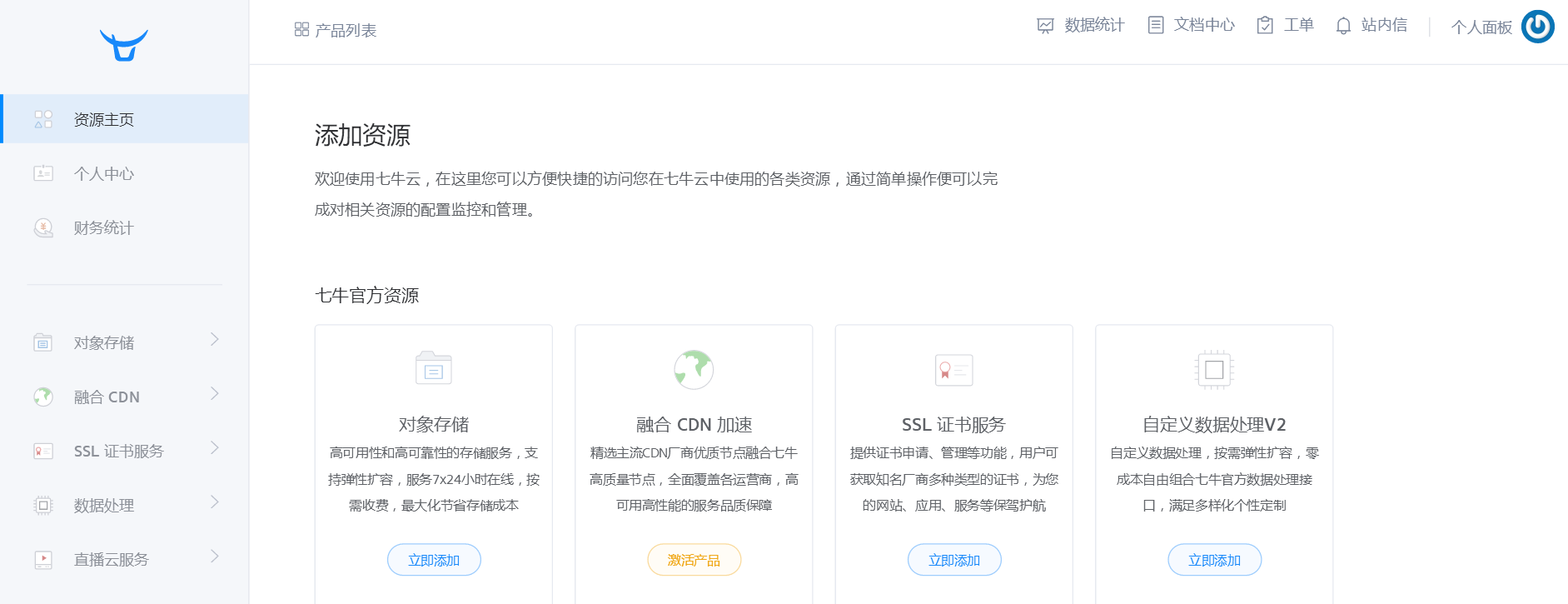
Task: Expand the 融合 CDN sidebar chevron
Action: (x=215, y=393)
